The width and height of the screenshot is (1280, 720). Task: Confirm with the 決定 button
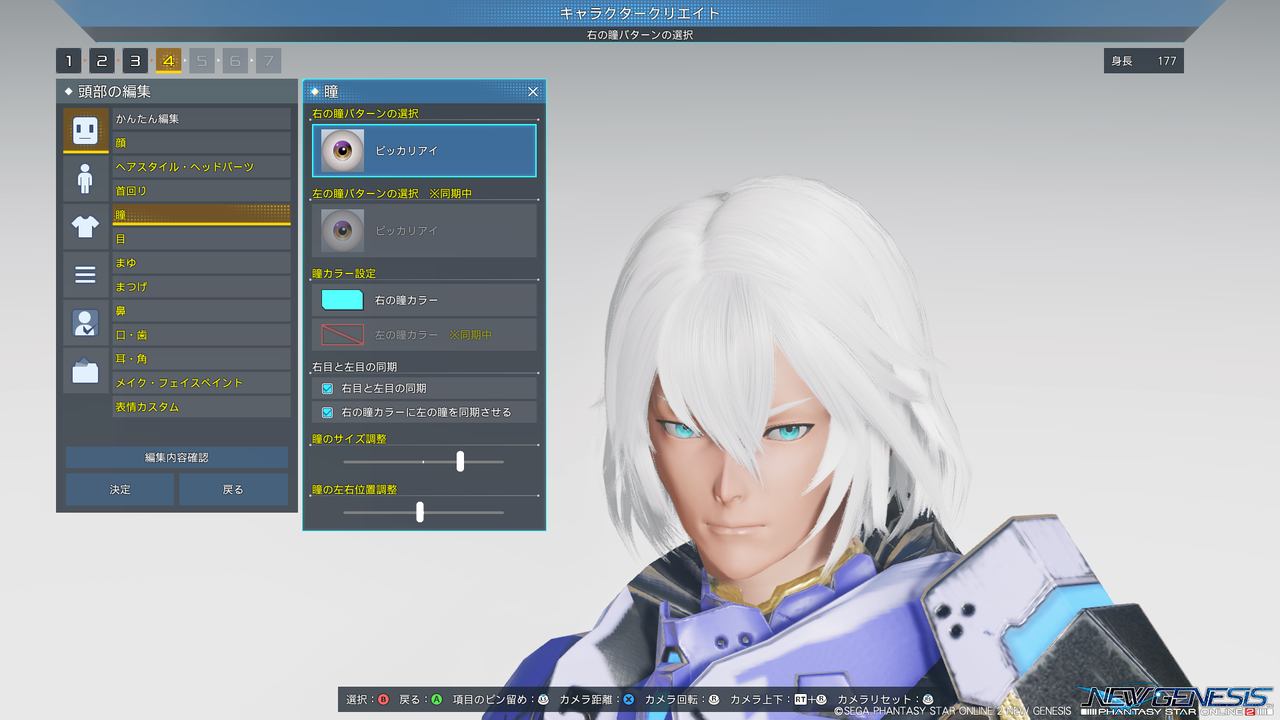pos(120,490)
